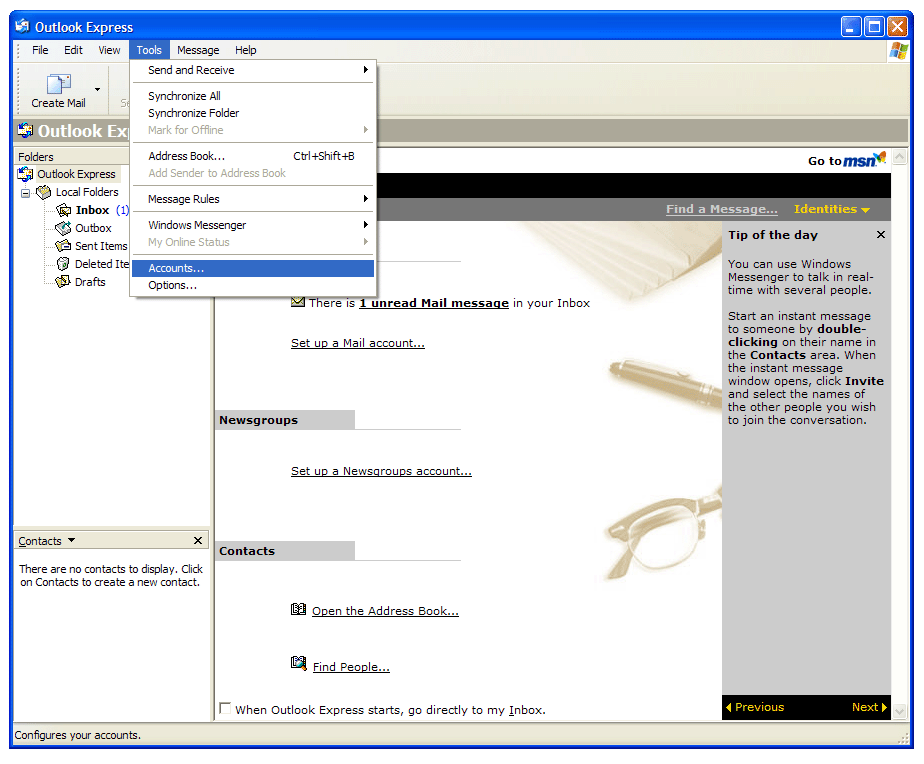This screenshot has width=924, height=764.
Task: Enable go directly to my Inbox checkbox
Action: coord(225,708)
